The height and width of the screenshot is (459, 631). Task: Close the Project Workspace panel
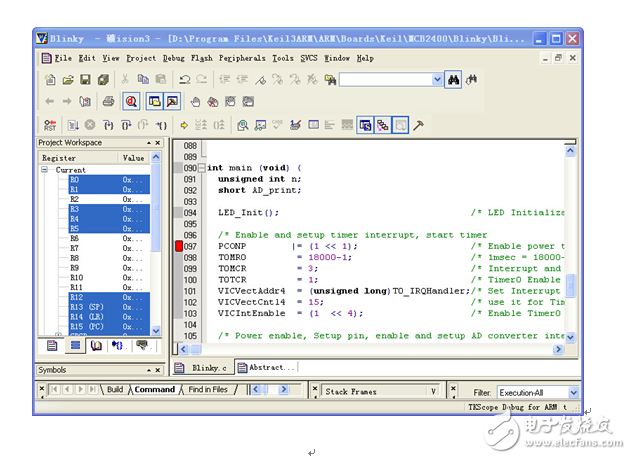(x=157, y=143)
